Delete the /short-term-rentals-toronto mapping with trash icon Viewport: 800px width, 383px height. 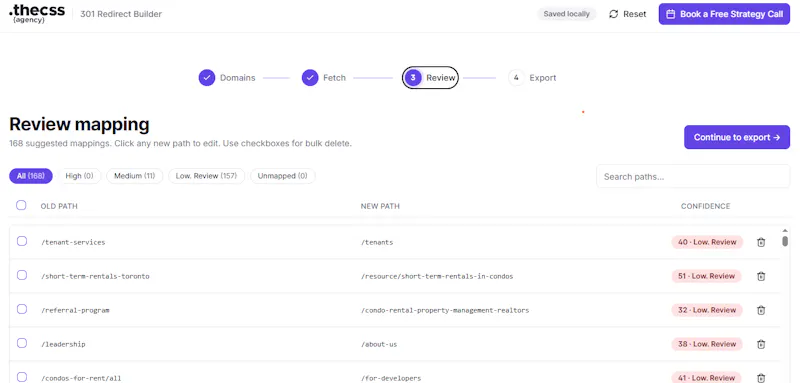click(761, 276)
